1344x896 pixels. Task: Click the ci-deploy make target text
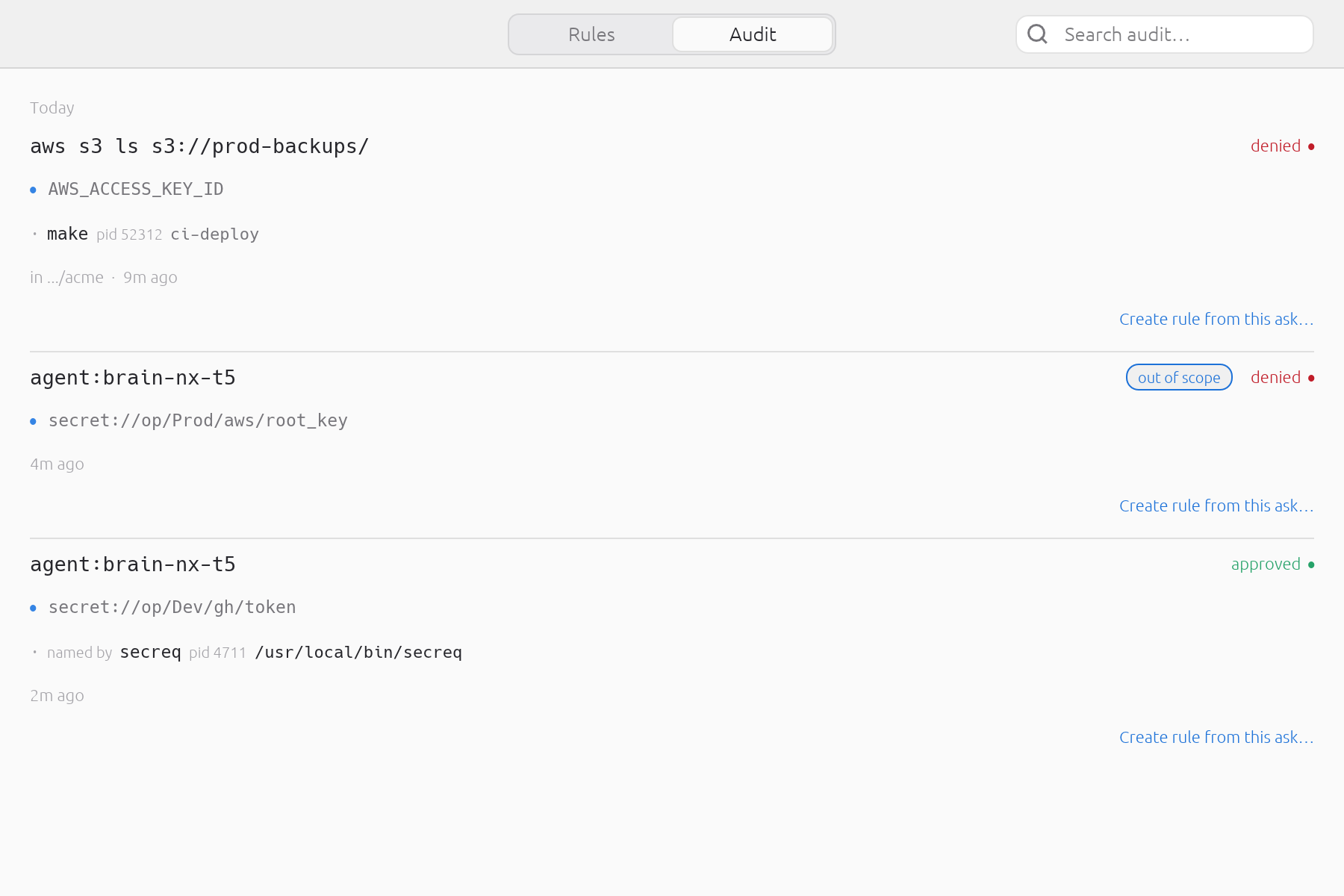pyautogui.click(x=214, y=234)
